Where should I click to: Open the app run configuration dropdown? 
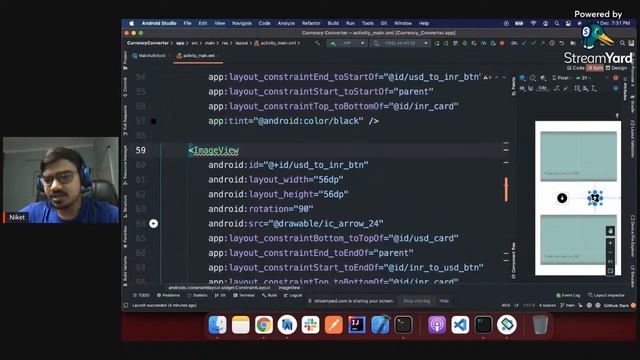pos(346,43)
